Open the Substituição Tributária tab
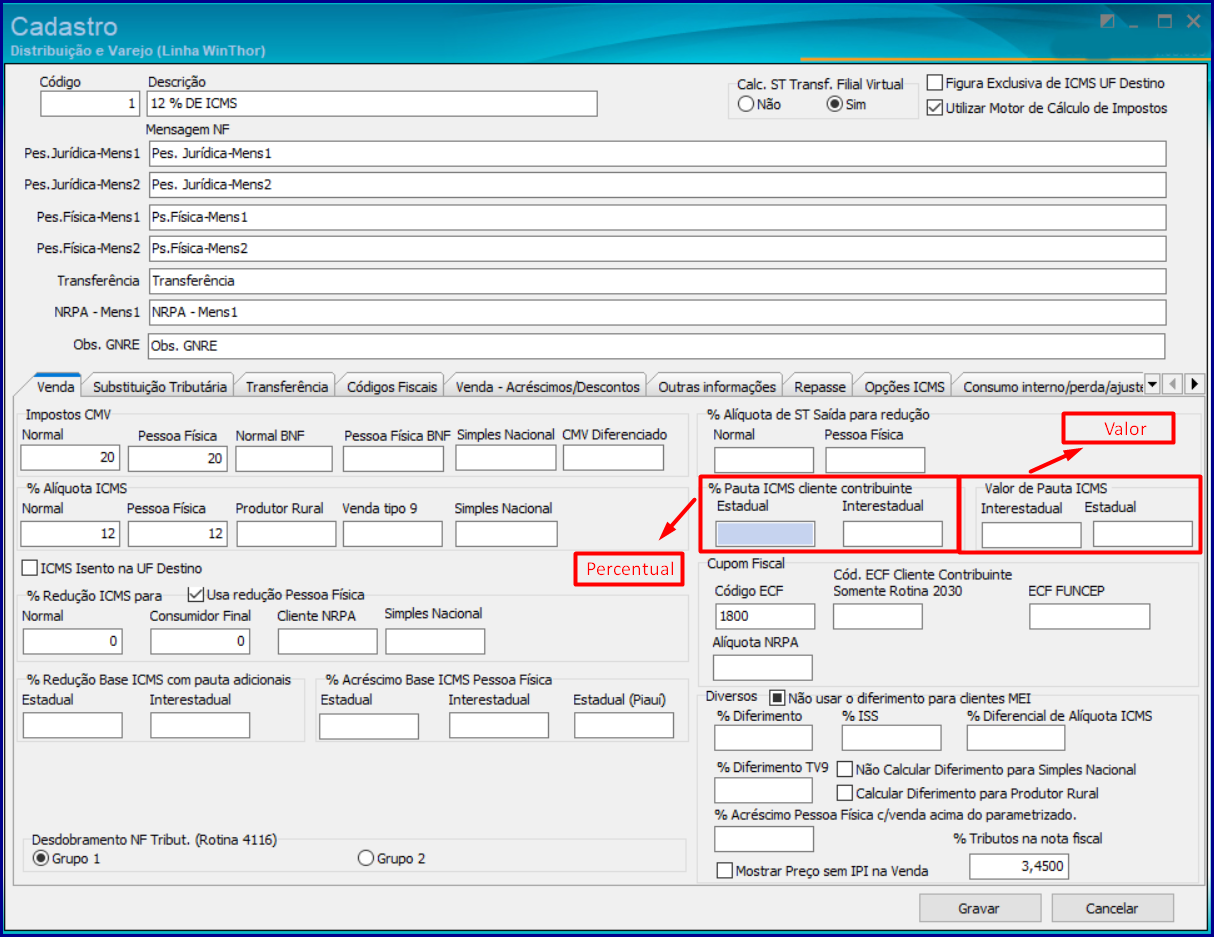 click(x=160, y=386)
